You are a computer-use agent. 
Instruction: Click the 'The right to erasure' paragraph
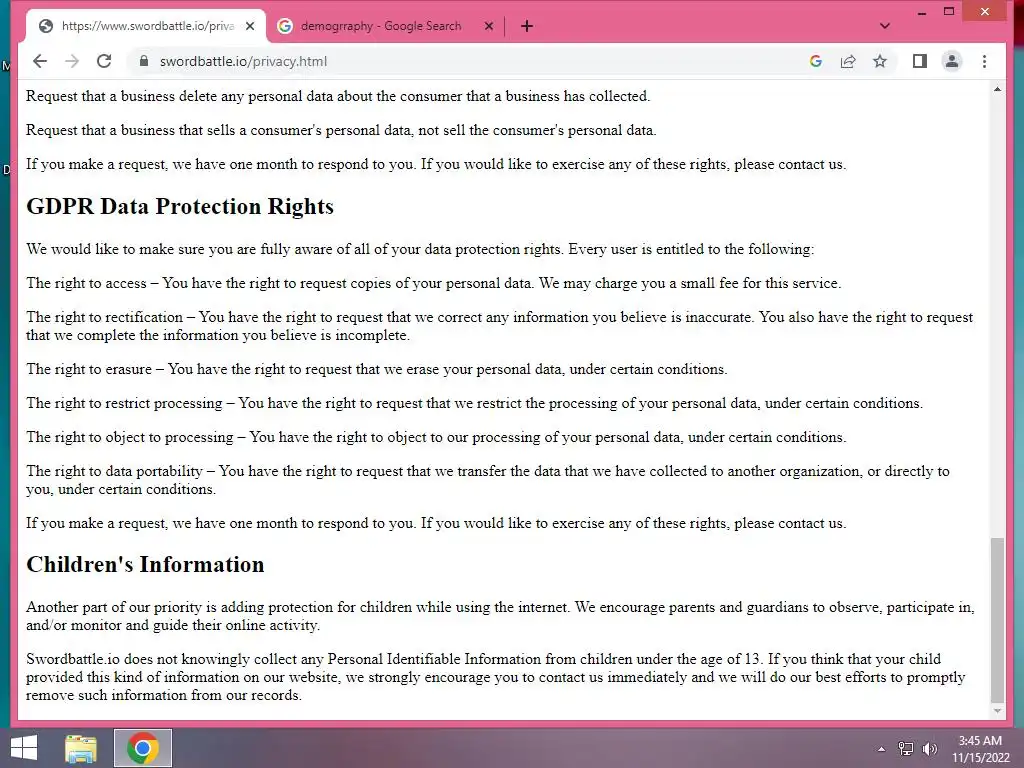coord(377,369)
